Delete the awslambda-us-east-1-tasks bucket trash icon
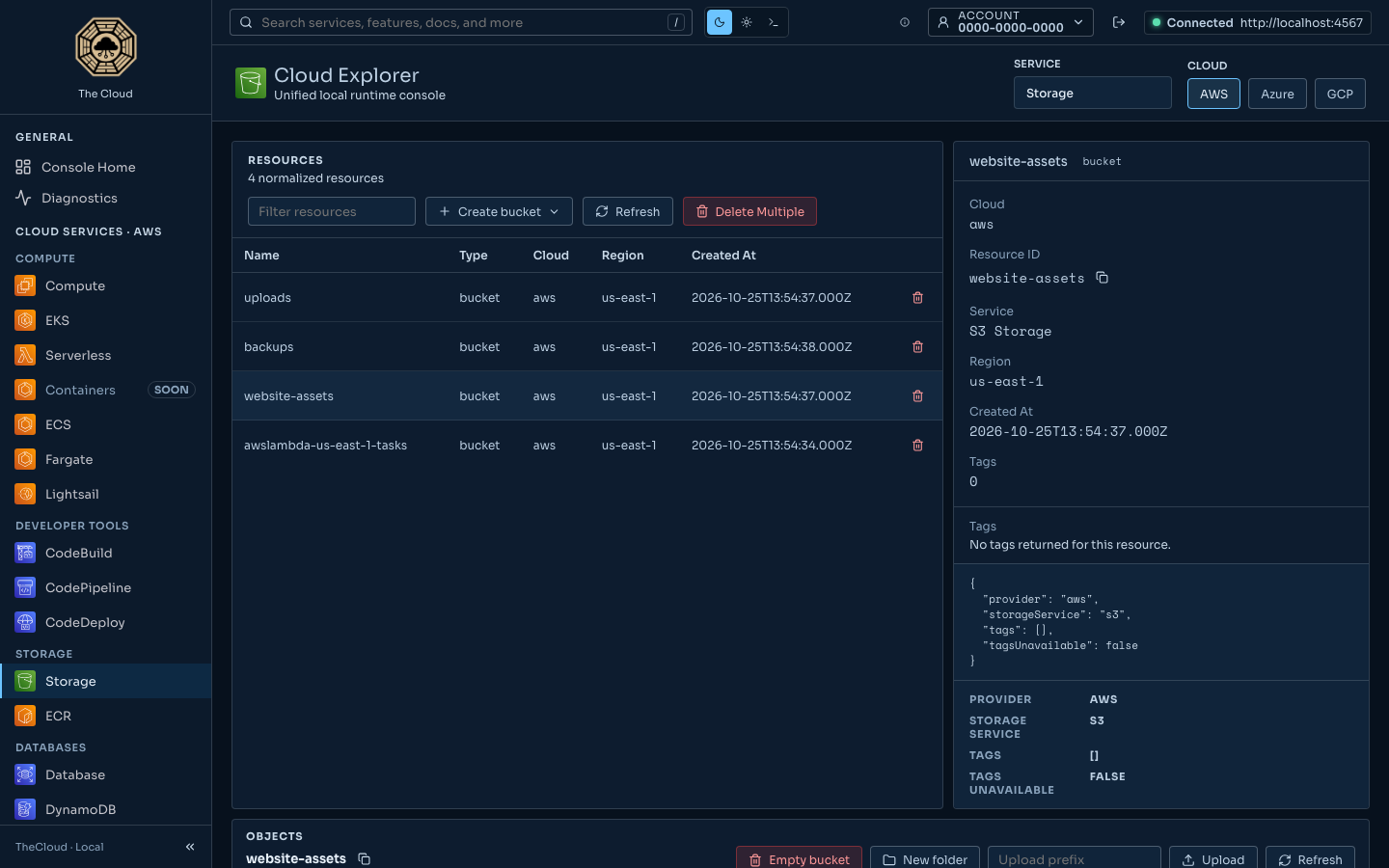1389x868 pixels. [x=918, y=445]
